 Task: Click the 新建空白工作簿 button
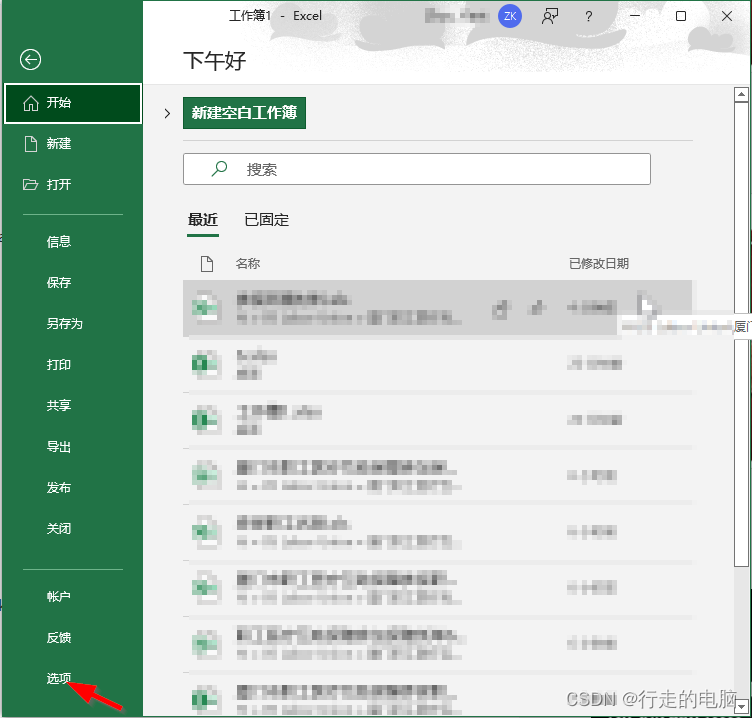click(x=244, y=113)
